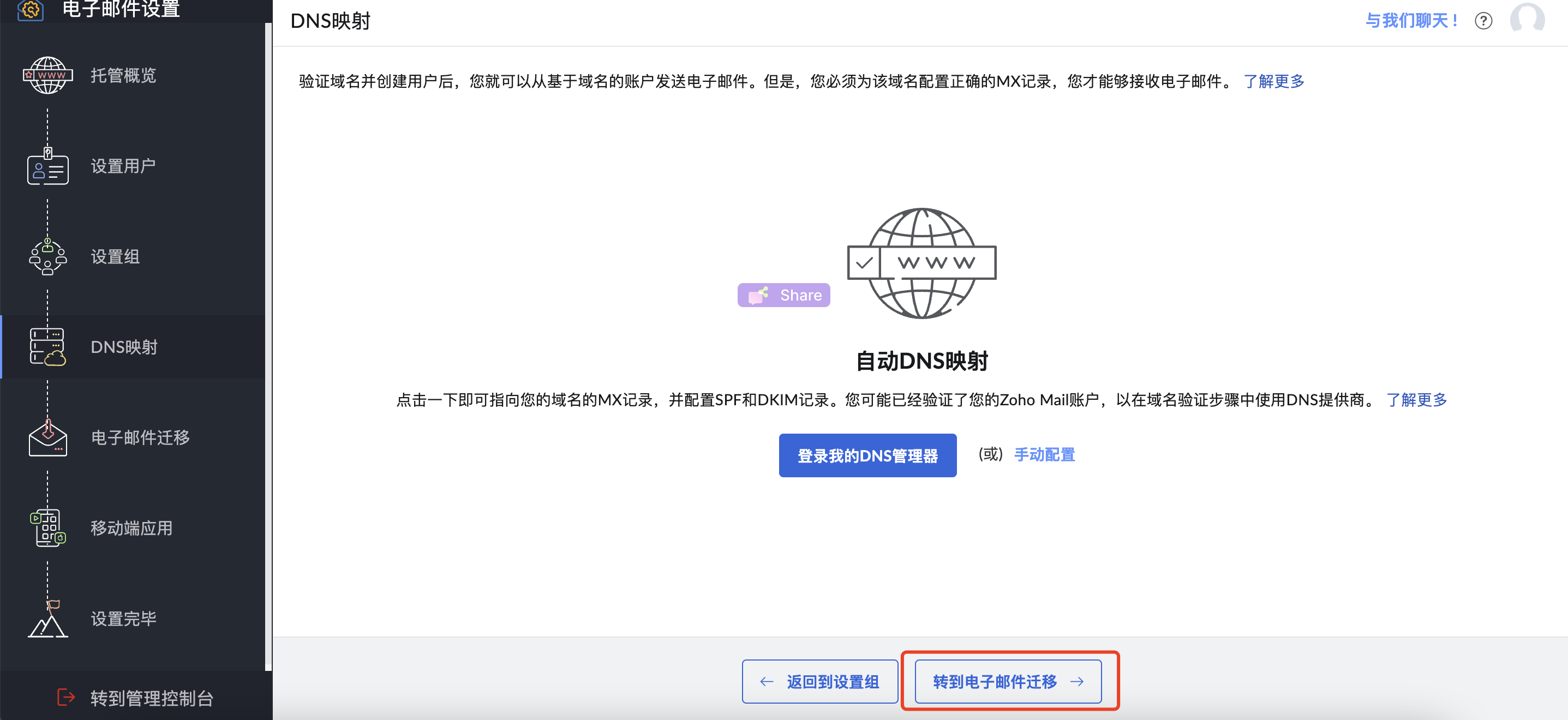Open help via question mark icon

coord(1483,21)
